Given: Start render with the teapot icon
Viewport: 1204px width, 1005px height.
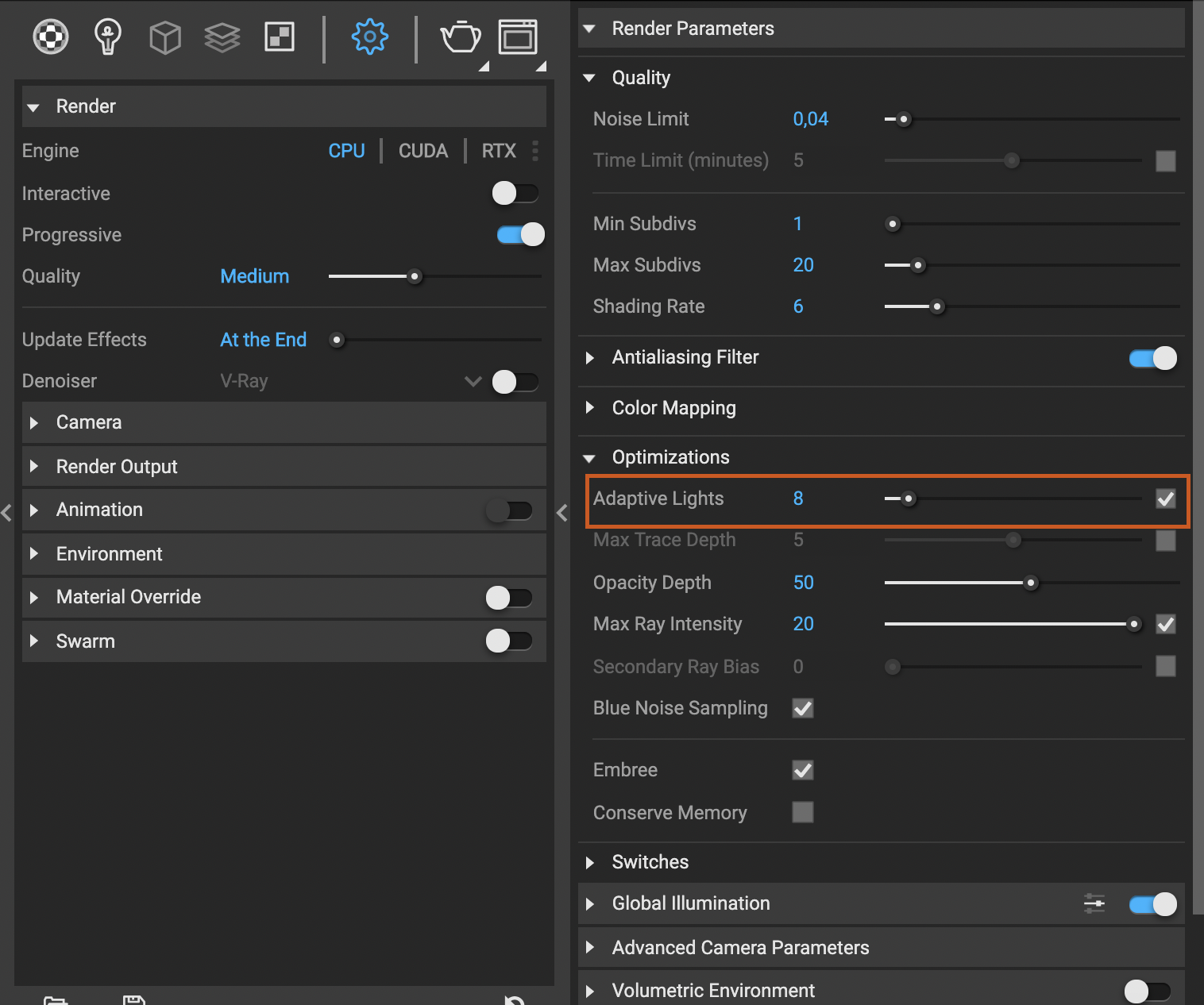Looking at the screenshot, I should point(461,37).
